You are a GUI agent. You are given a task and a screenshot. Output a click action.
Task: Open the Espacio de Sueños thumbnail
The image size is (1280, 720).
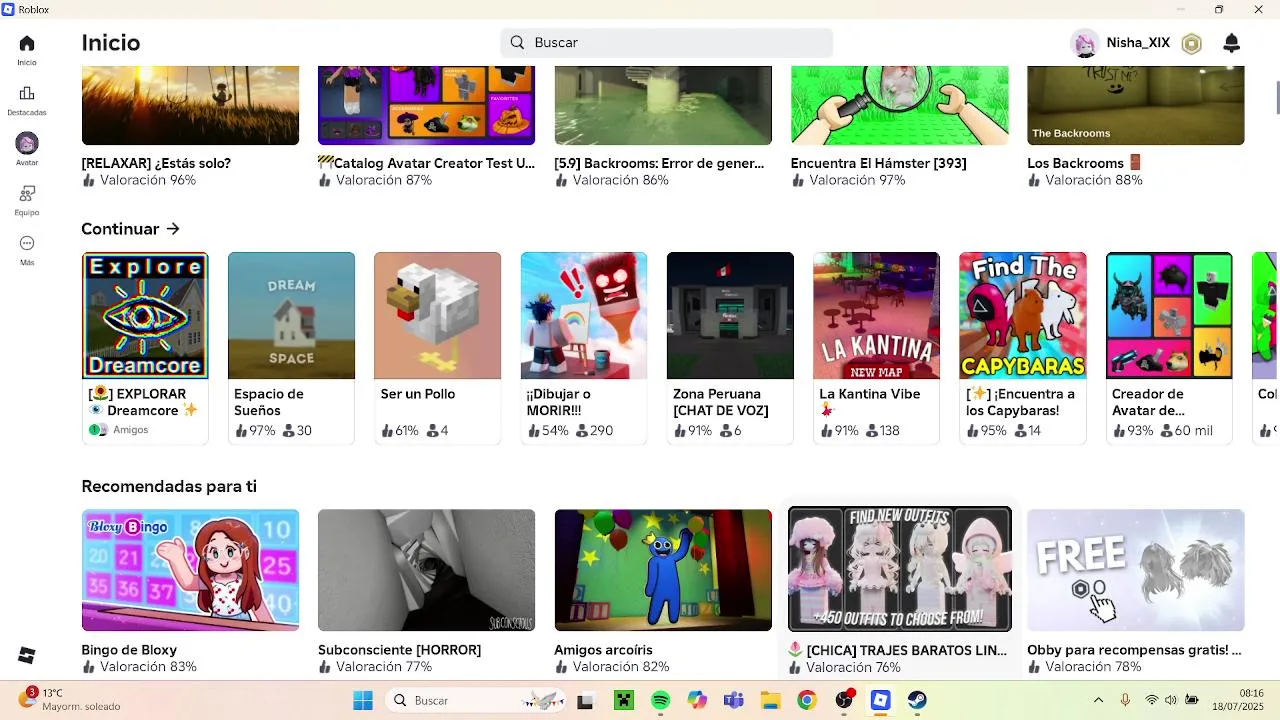coord(291,316)
